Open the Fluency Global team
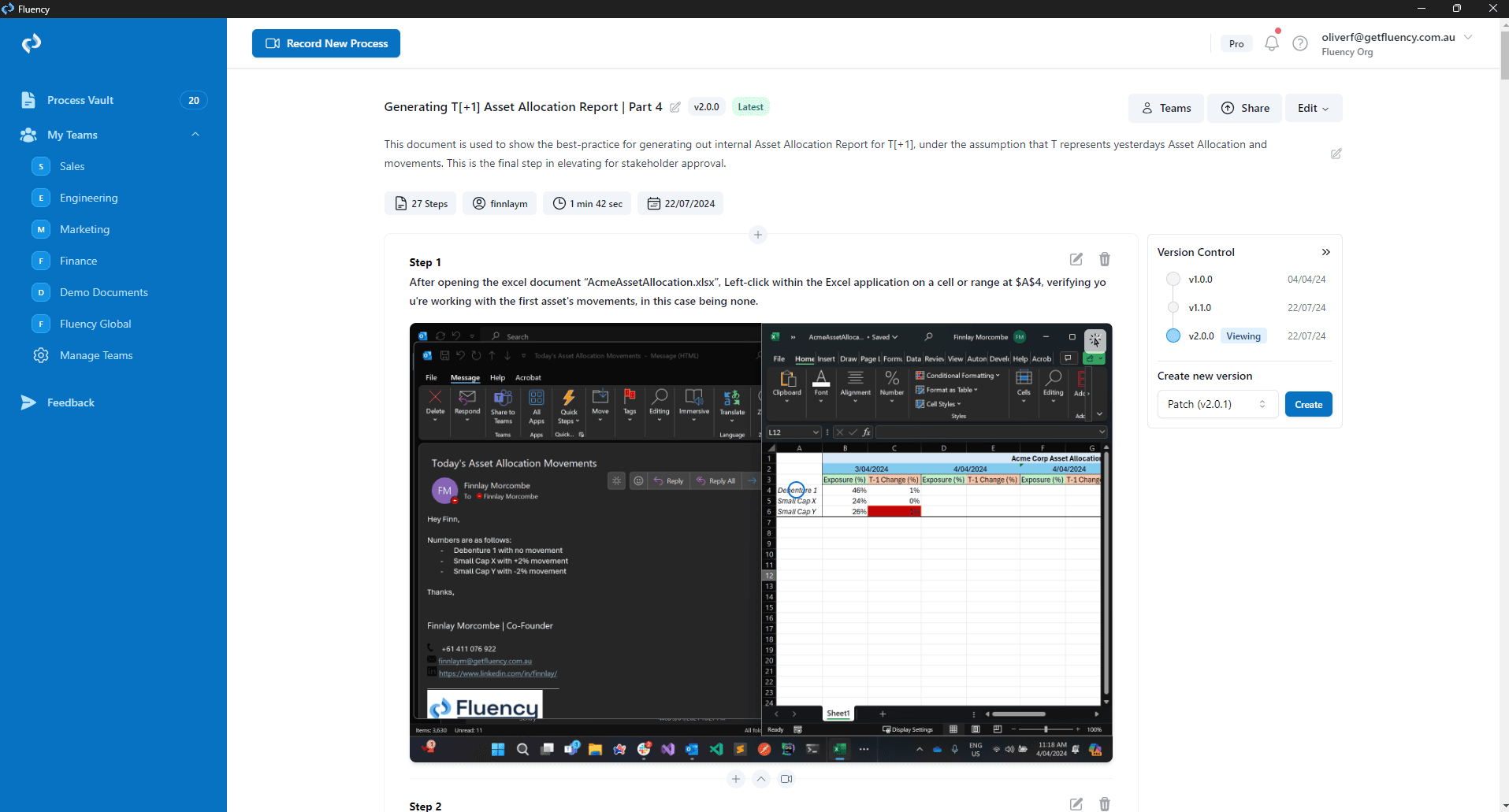 coord(95,324)
